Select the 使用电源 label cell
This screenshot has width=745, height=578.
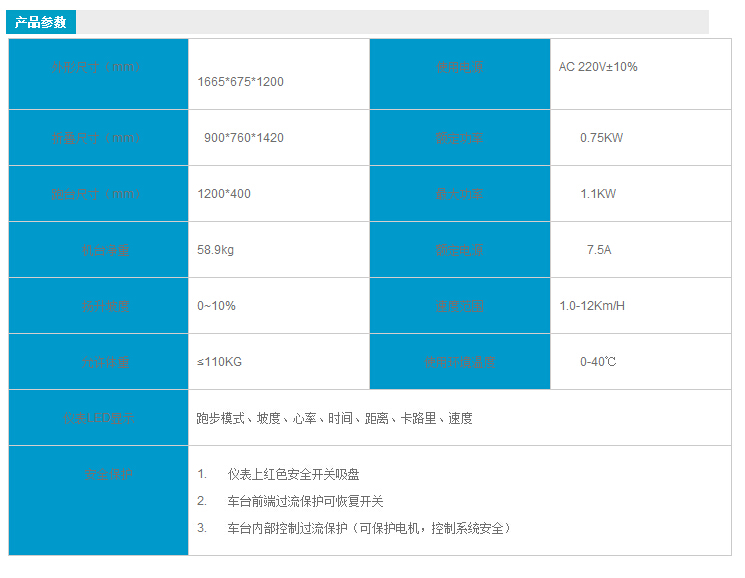460,74
